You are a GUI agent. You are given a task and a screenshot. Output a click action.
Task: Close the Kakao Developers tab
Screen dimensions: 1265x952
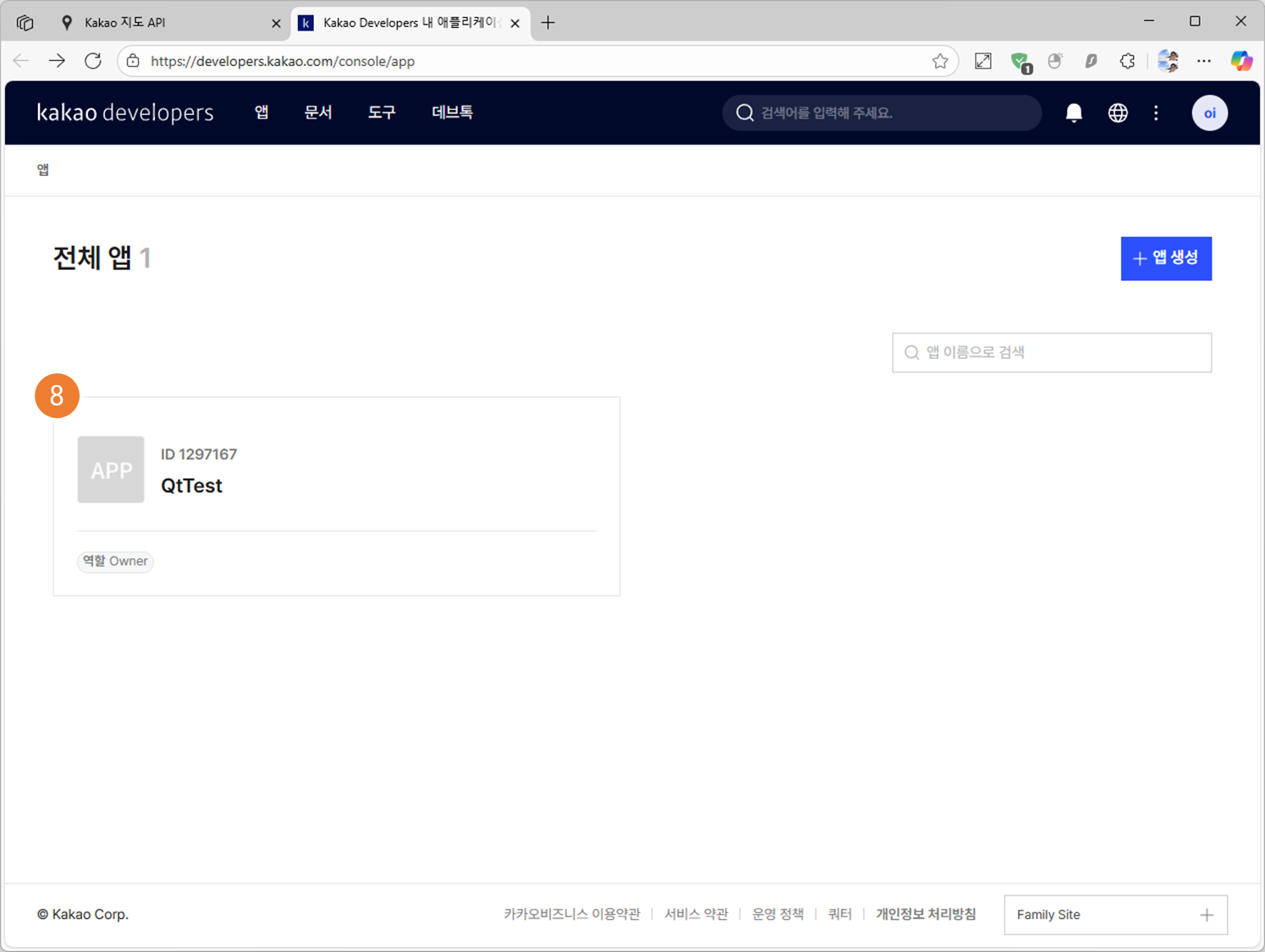pyautogui.click(x=515, y=24)
